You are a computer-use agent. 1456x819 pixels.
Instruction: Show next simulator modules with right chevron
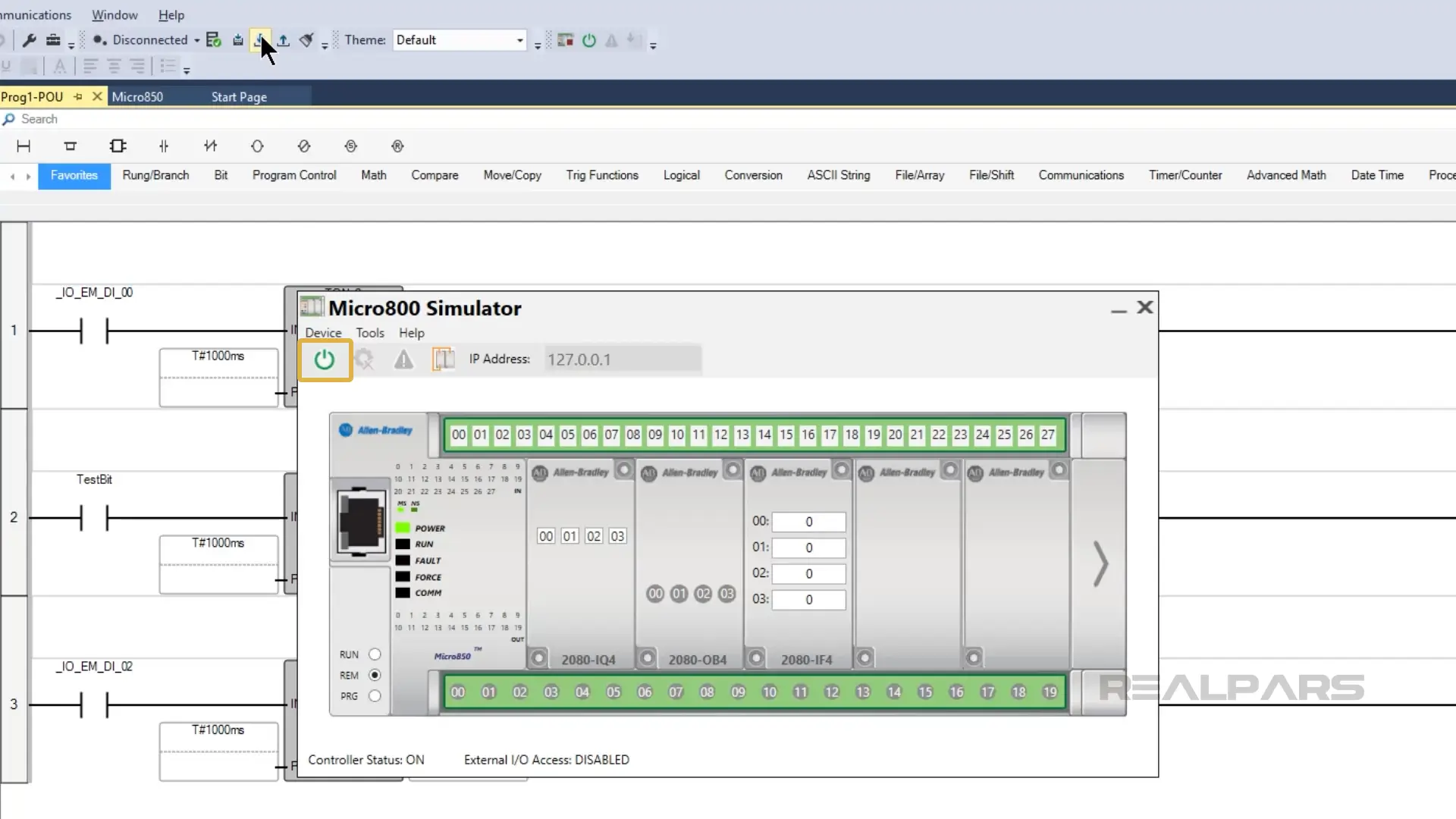[1100, 563]
